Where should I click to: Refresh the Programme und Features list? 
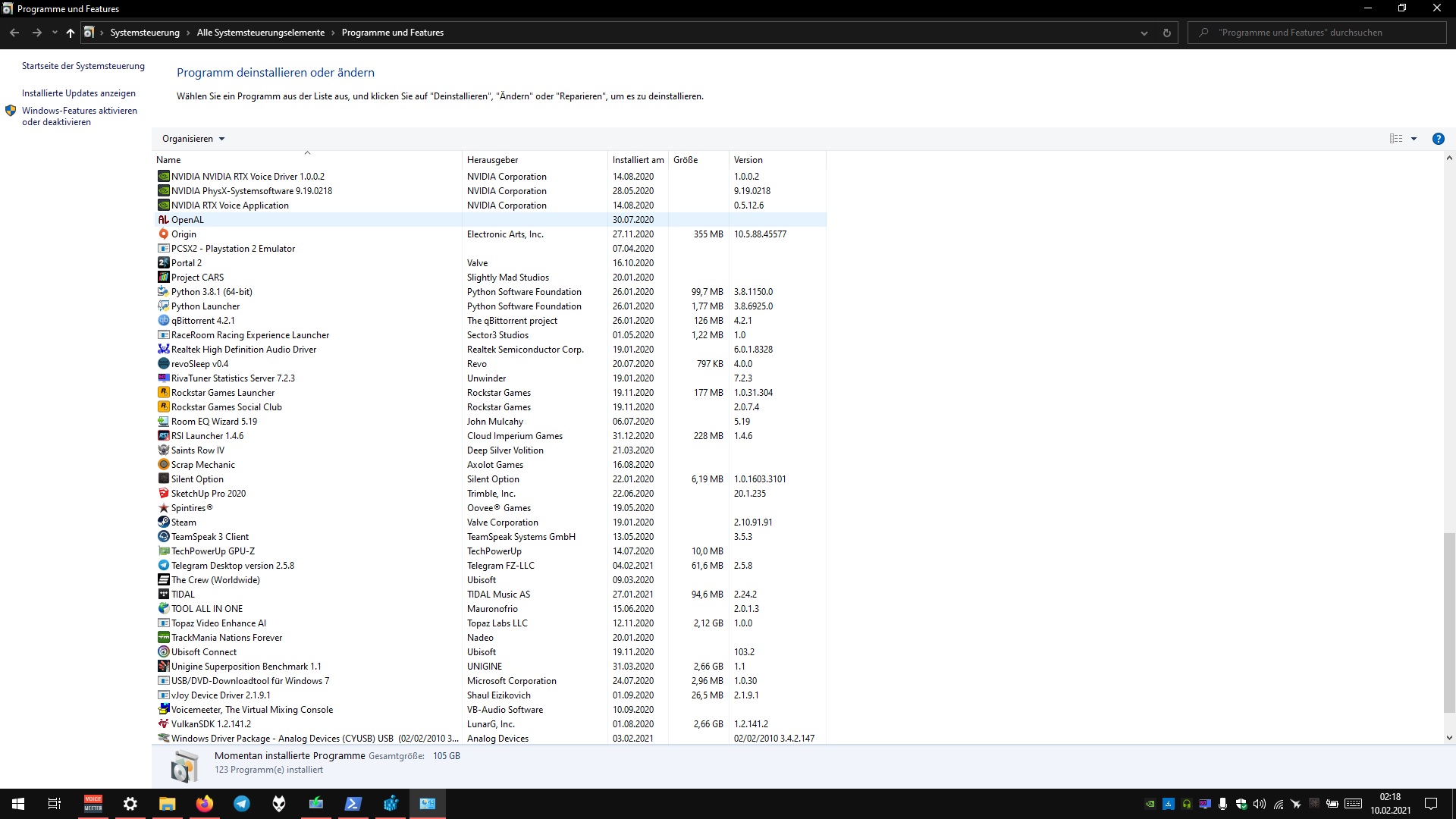[1166, 33]
